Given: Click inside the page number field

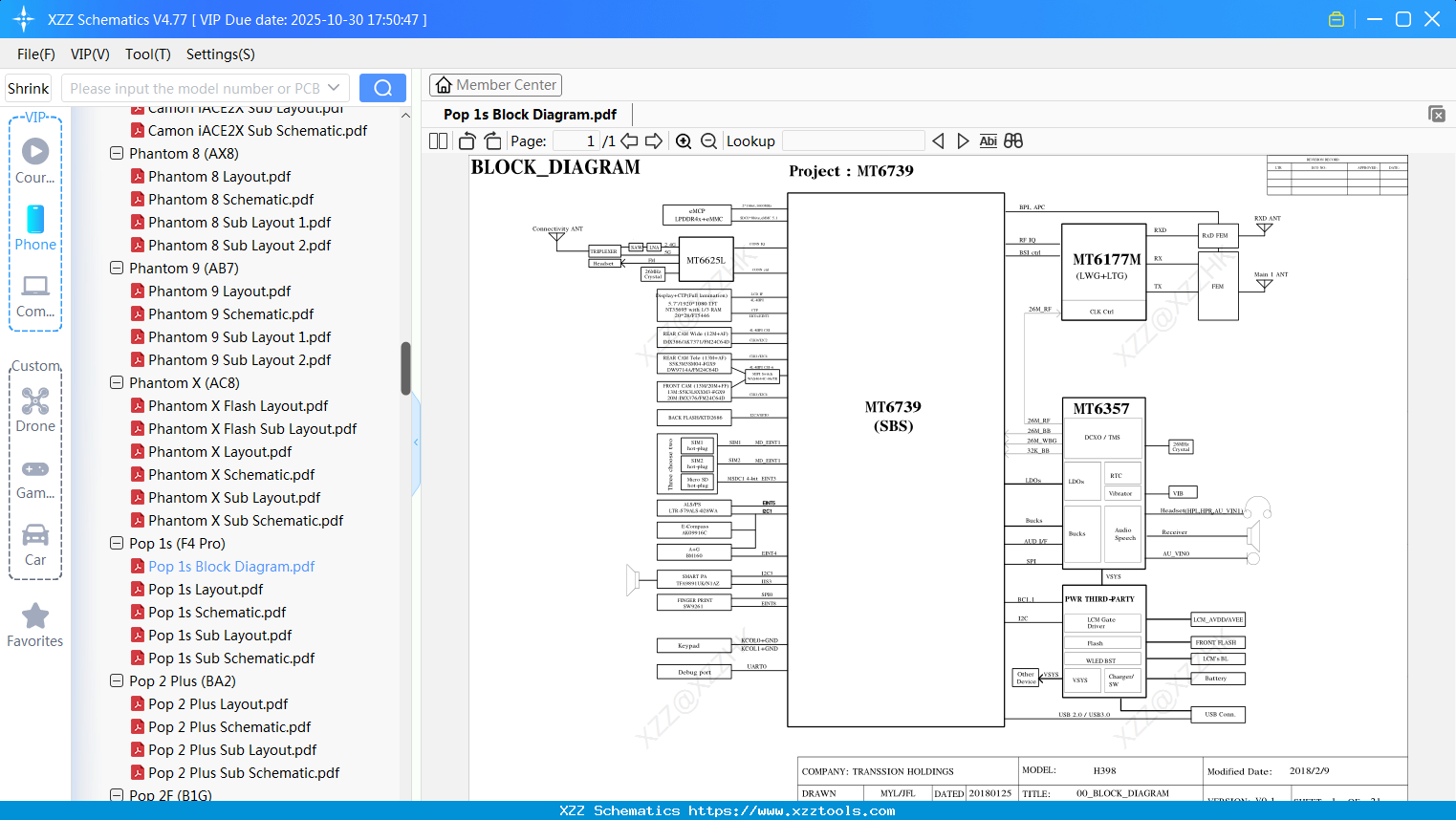Looking at the screenshot, I should tap(574, 140).
